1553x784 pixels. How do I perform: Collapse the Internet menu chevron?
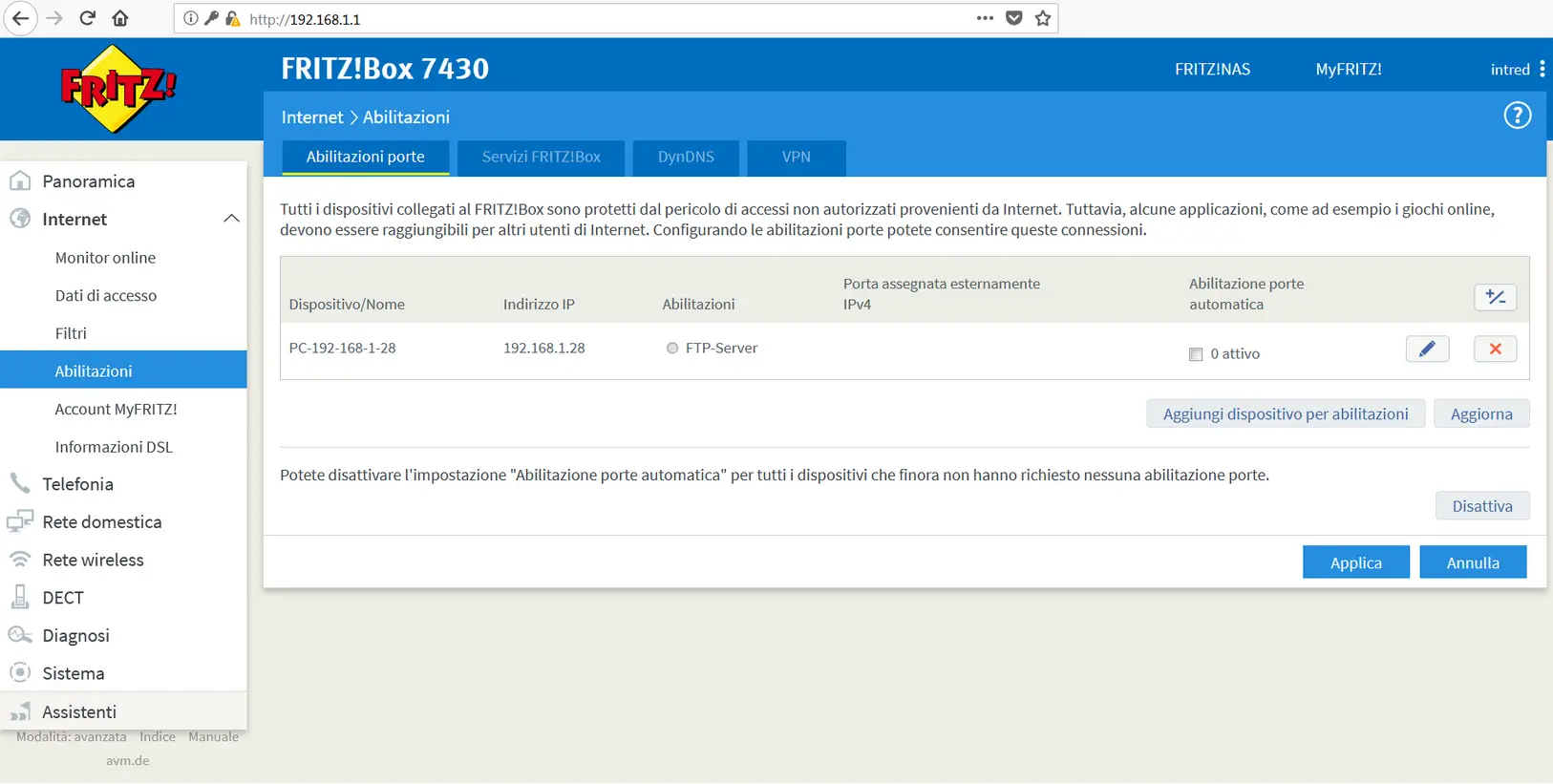pyautogui.click(x=231, y=219)
